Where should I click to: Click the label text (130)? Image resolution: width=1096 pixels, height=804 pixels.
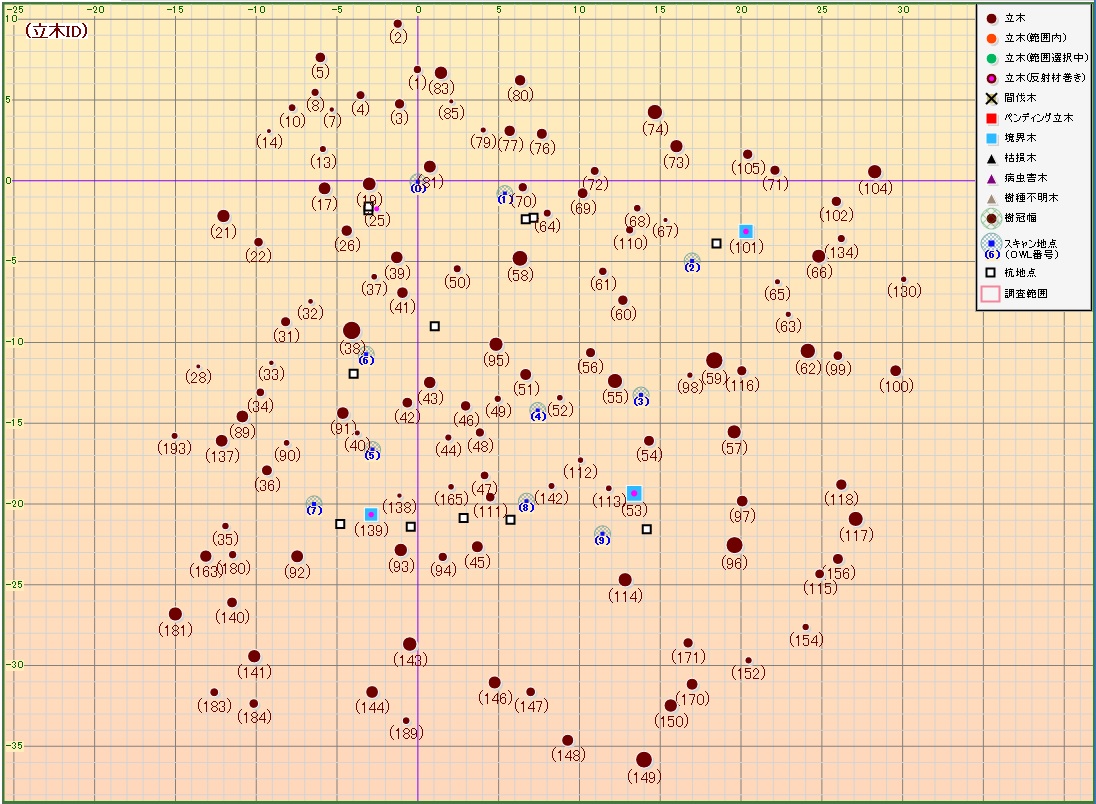pyautogui.click(x=904, y=291)
